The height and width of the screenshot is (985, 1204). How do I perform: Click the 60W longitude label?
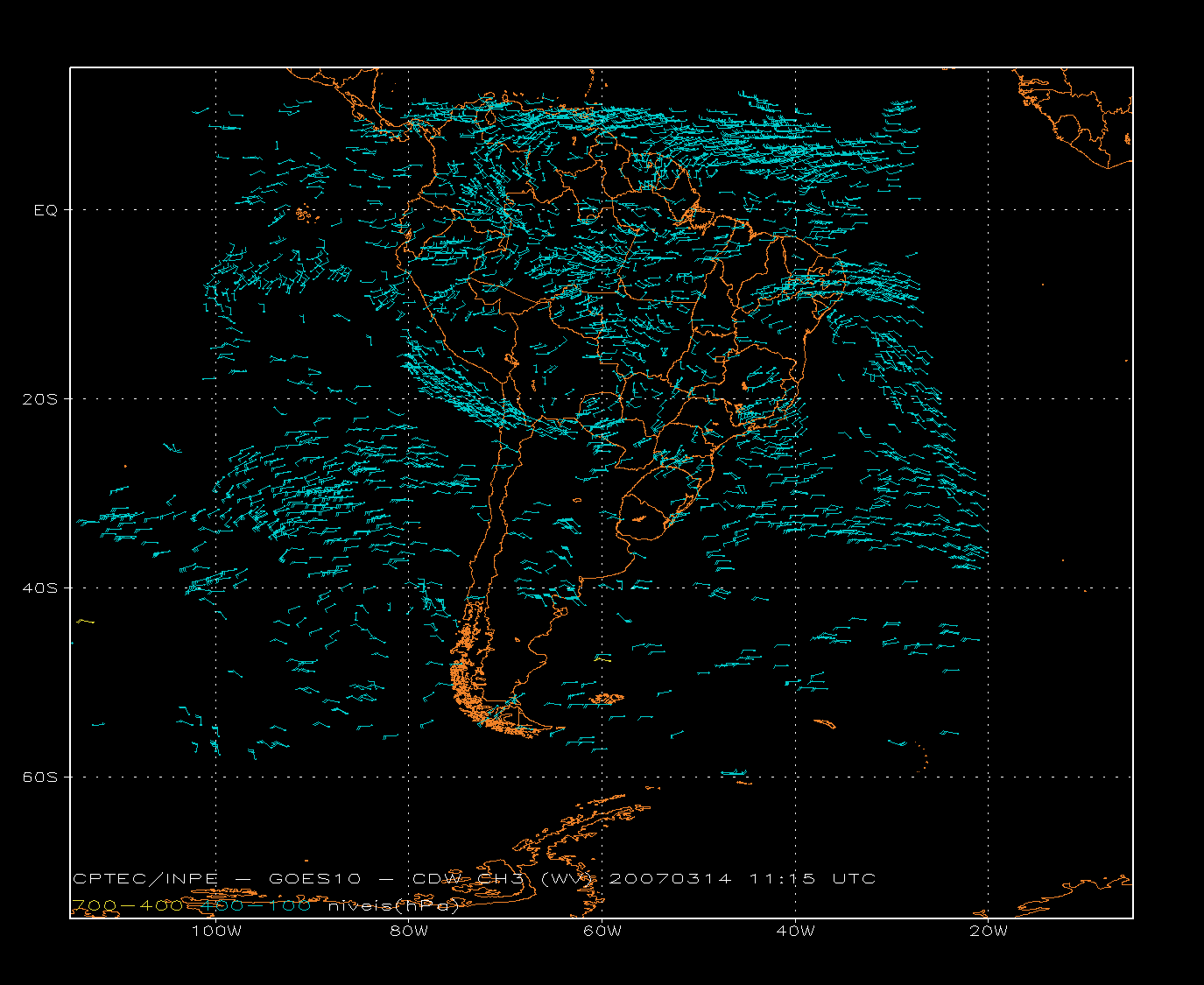602,931
